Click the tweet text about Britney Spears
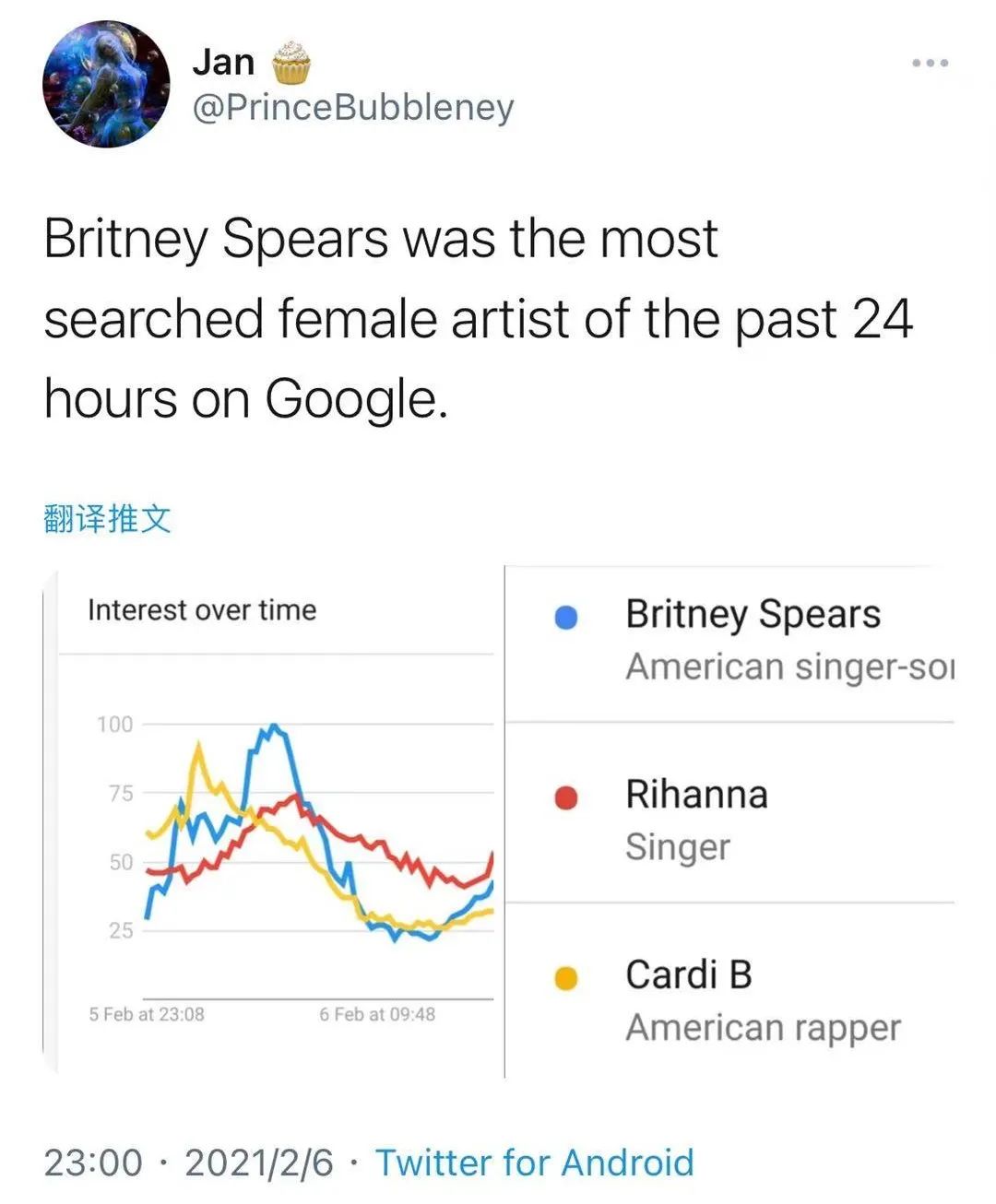Image resolution: width=996 pixels, height=1204 pixels. pyautogui.click(x=478, y=319)
